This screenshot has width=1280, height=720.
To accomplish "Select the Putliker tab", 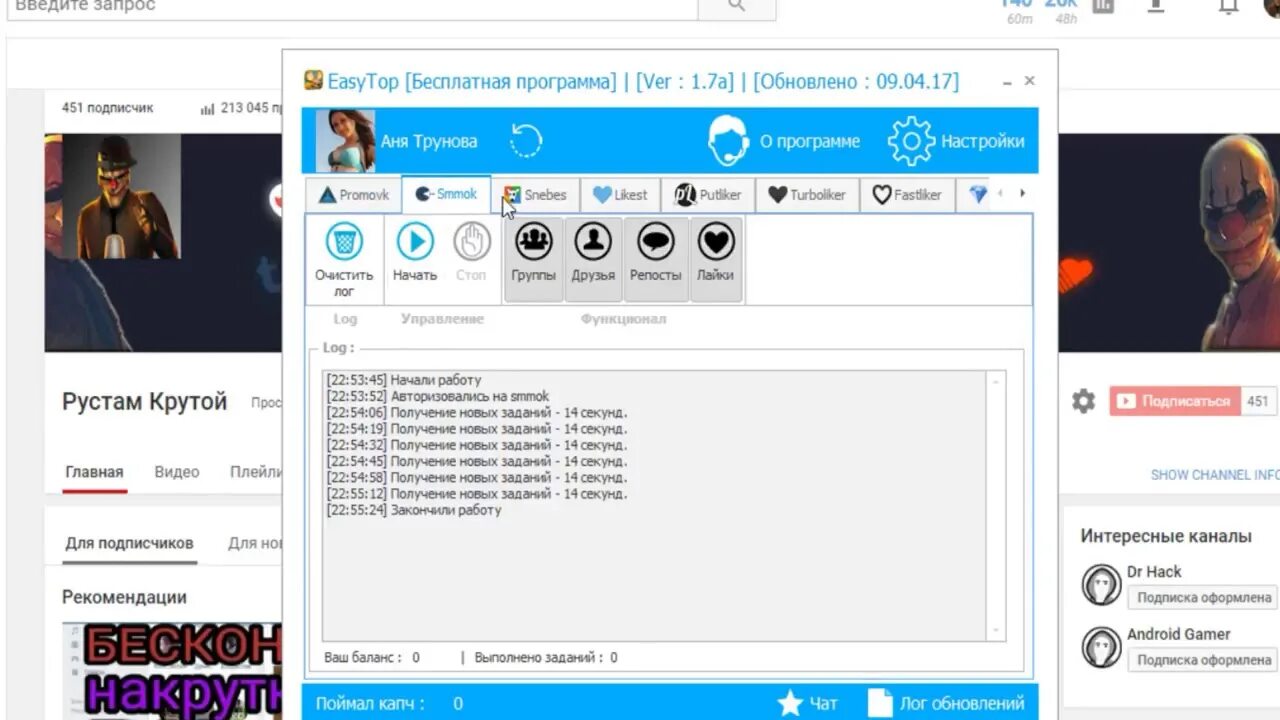I will tap(707, 195).
